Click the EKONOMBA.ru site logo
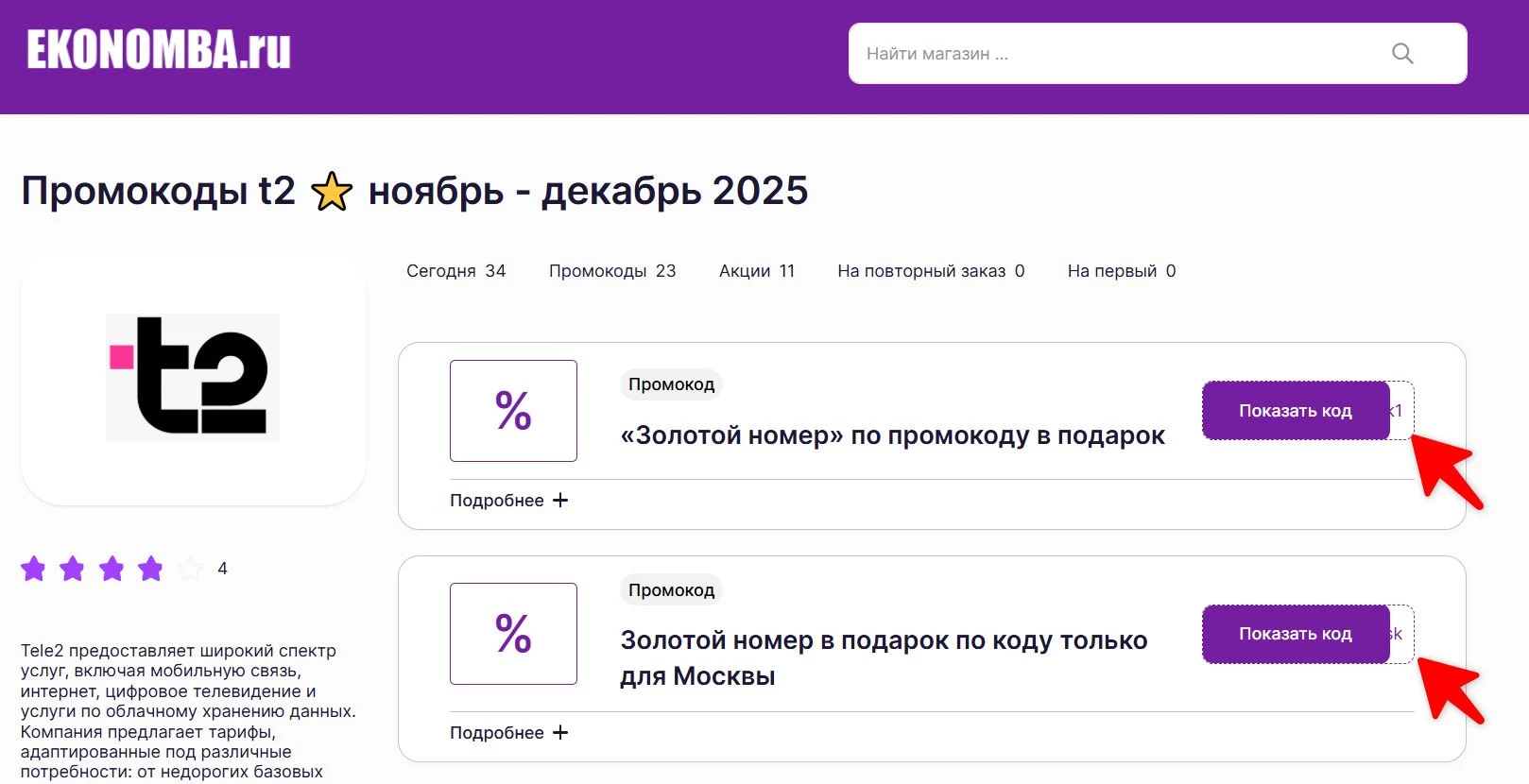 coord(159,49)
